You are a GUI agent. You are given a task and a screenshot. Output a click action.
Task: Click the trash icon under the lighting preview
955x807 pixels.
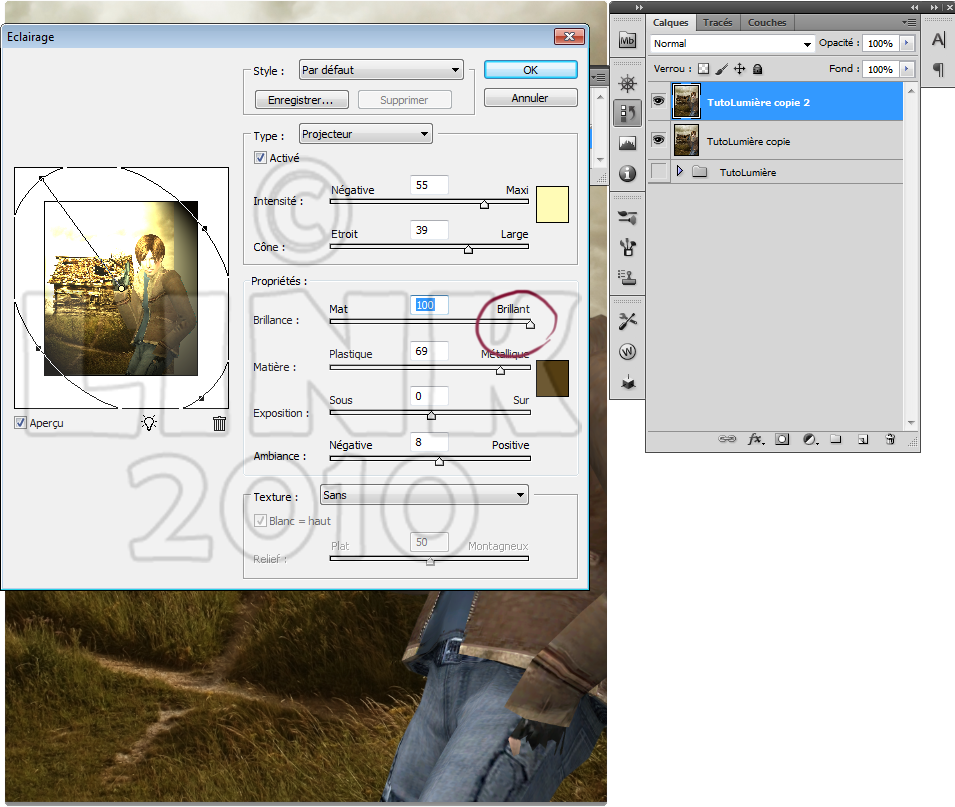pyautogui.click(x=220, y=423)
